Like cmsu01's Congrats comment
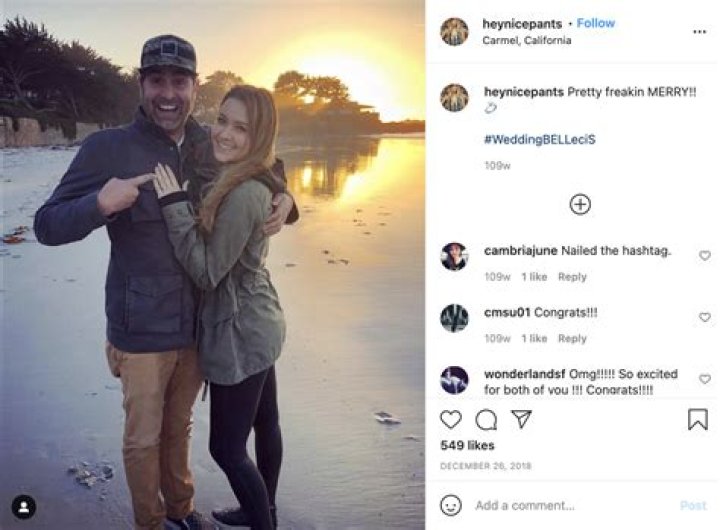Image resolution: width=720 pixels, height=530 pixels. pyautogui.click(x=705, y=317)
